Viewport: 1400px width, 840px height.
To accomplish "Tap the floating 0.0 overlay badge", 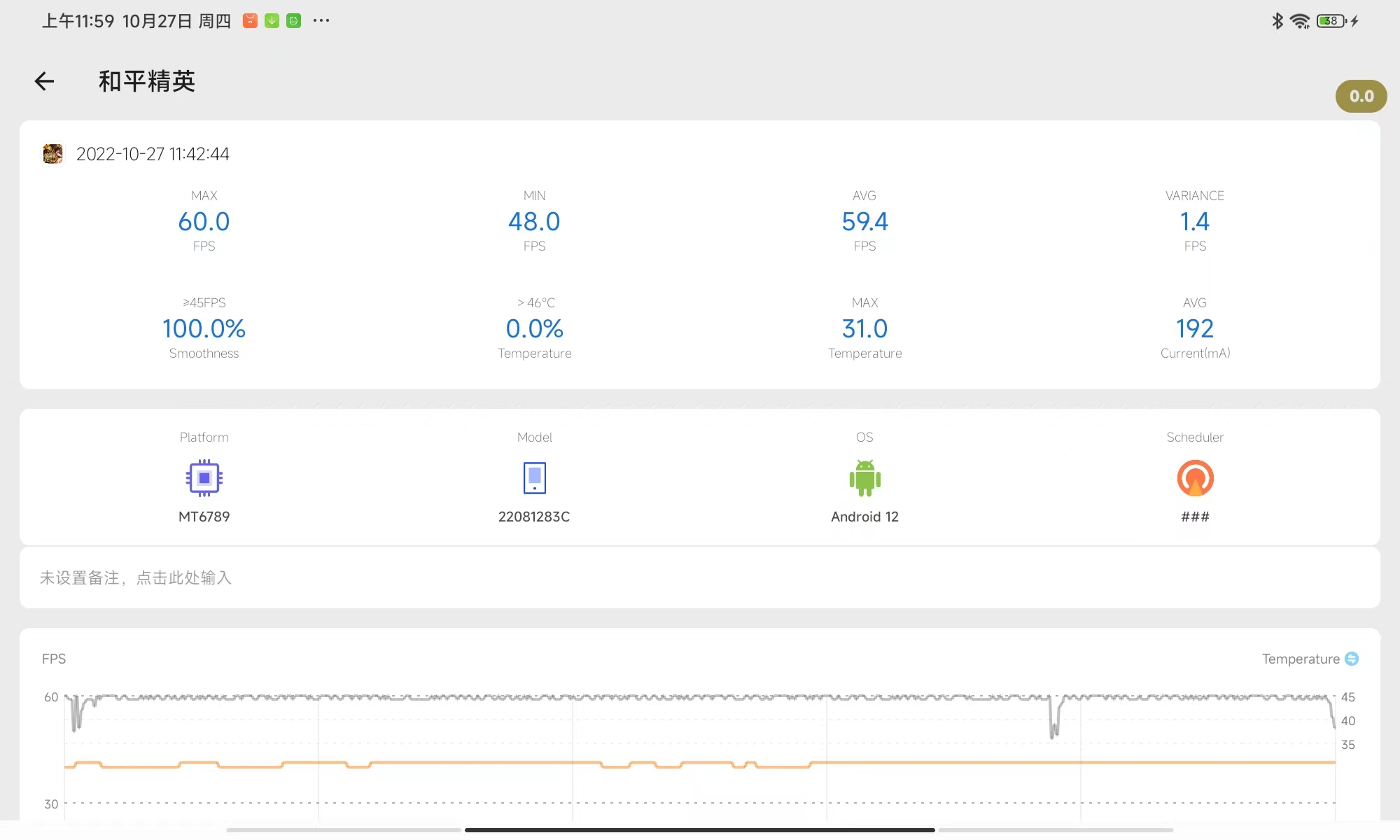I will (1361, 97).
